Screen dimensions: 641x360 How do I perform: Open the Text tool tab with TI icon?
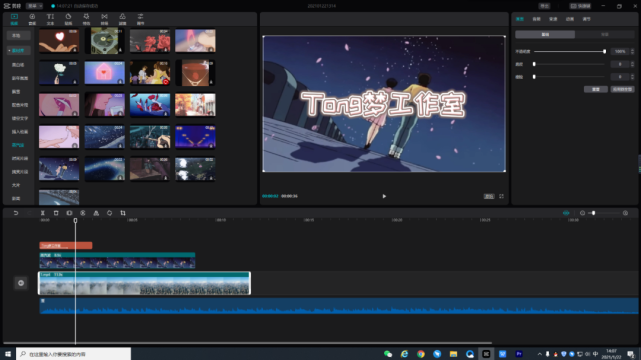[x=50, y=19]
